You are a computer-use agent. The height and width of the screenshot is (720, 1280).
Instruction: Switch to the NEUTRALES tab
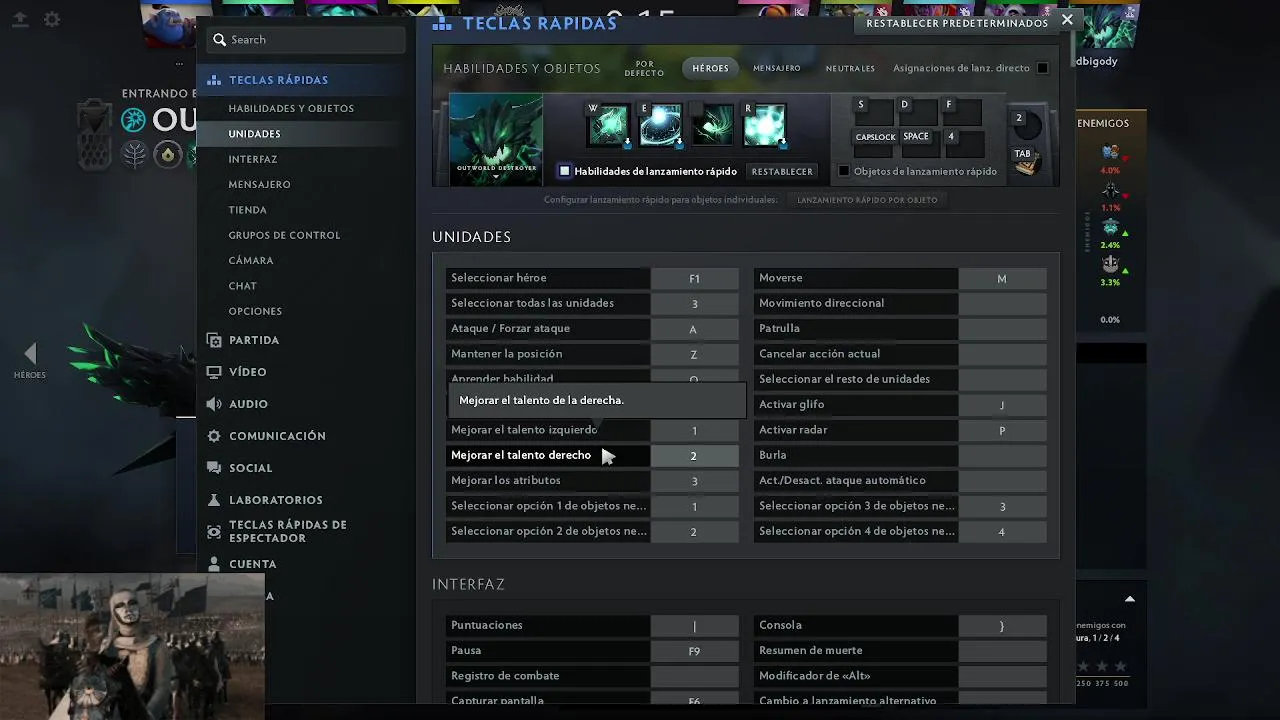click(850, 68)
